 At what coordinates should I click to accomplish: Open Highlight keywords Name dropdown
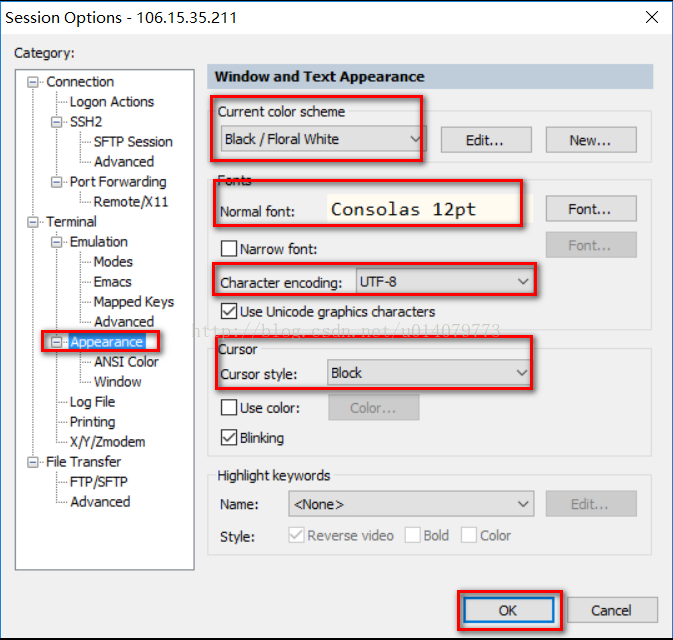[411, 504]
